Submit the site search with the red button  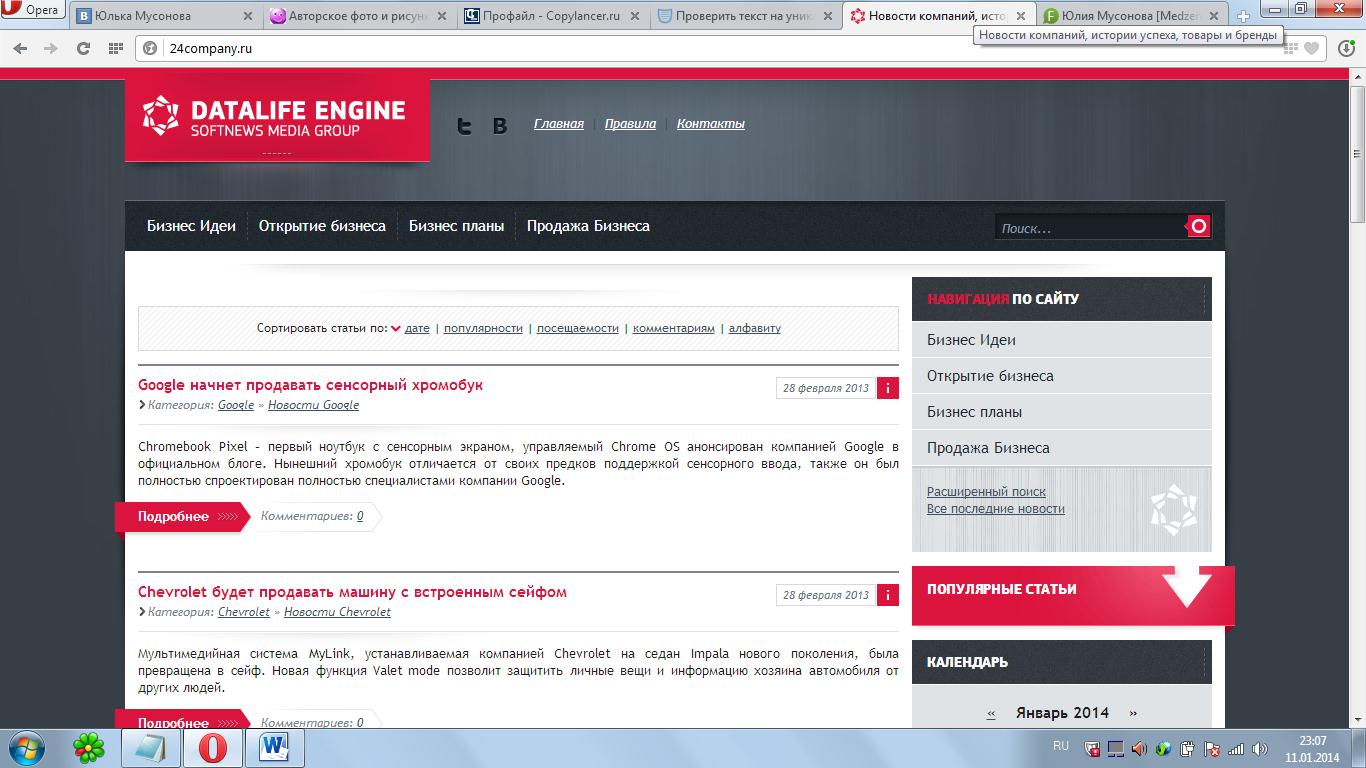point(1198,226)
